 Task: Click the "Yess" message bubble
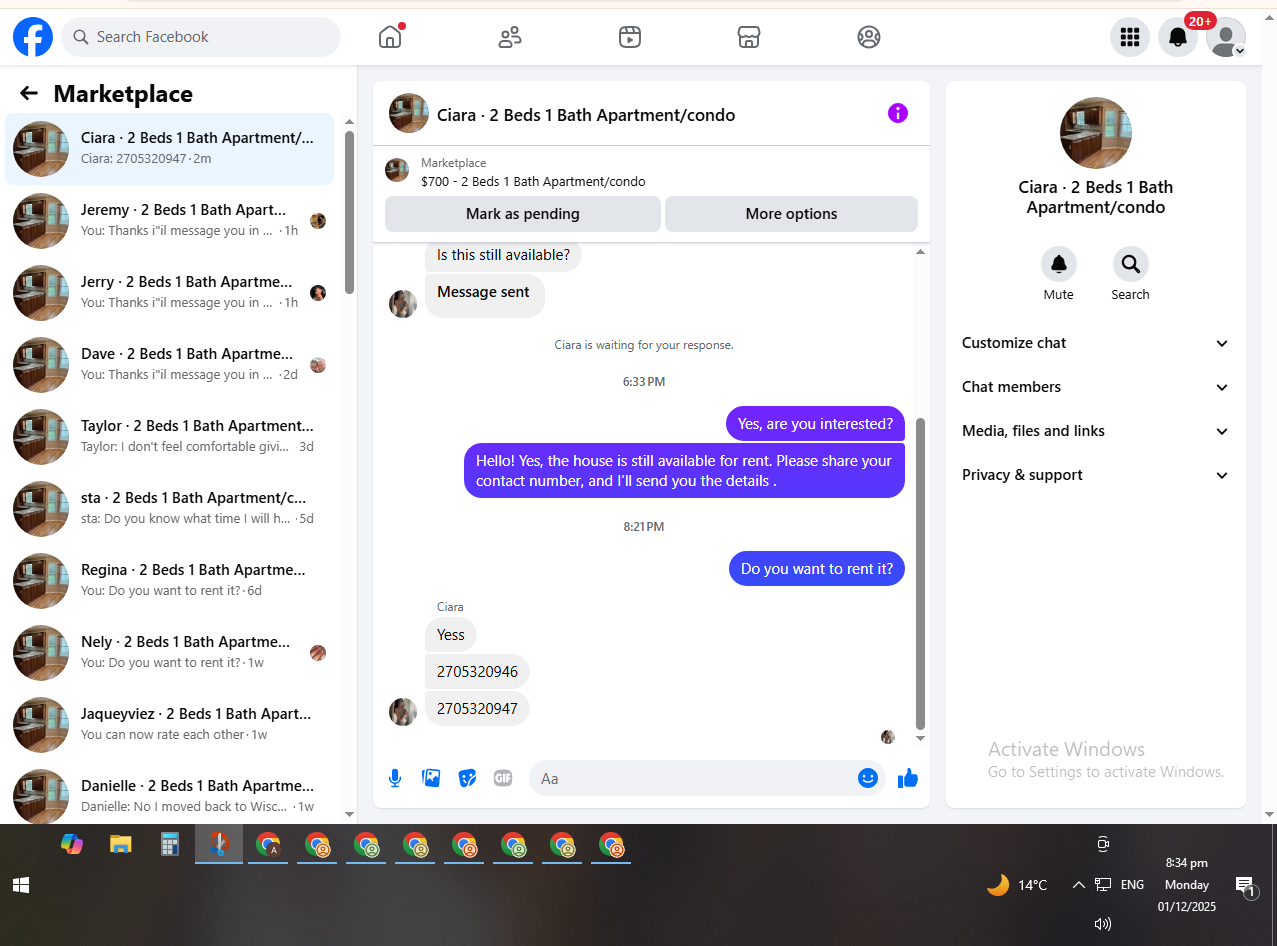click(x=451, y=634)
